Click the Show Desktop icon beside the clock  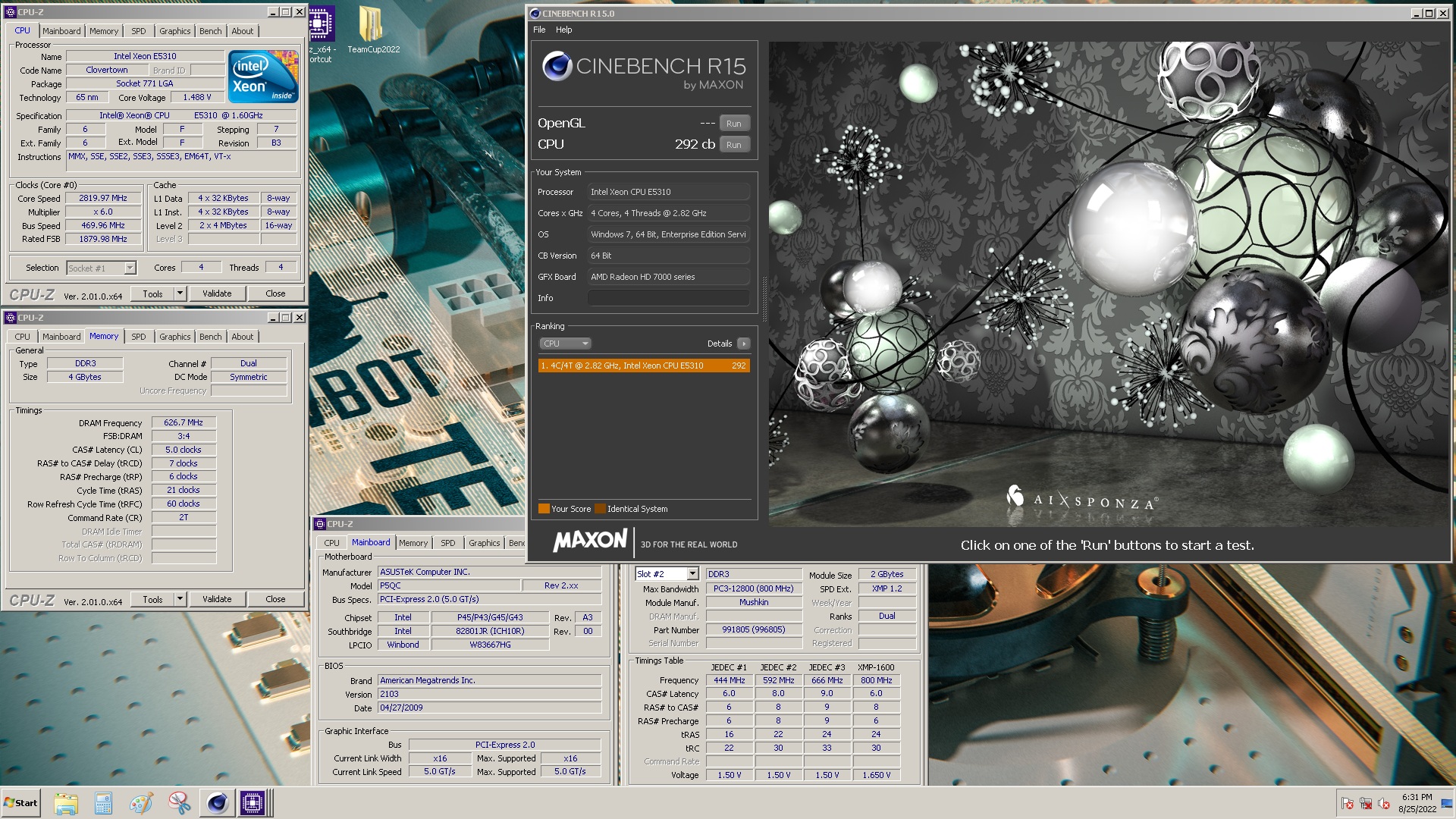pyautogui.click(x=1447, y=803)
